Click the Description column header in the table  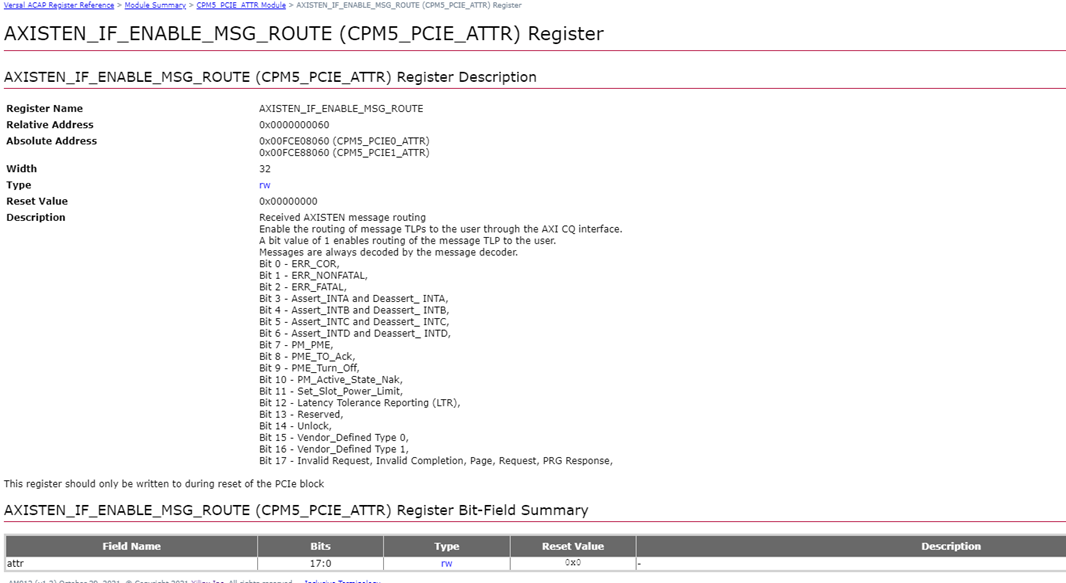(x=950, y=546)
